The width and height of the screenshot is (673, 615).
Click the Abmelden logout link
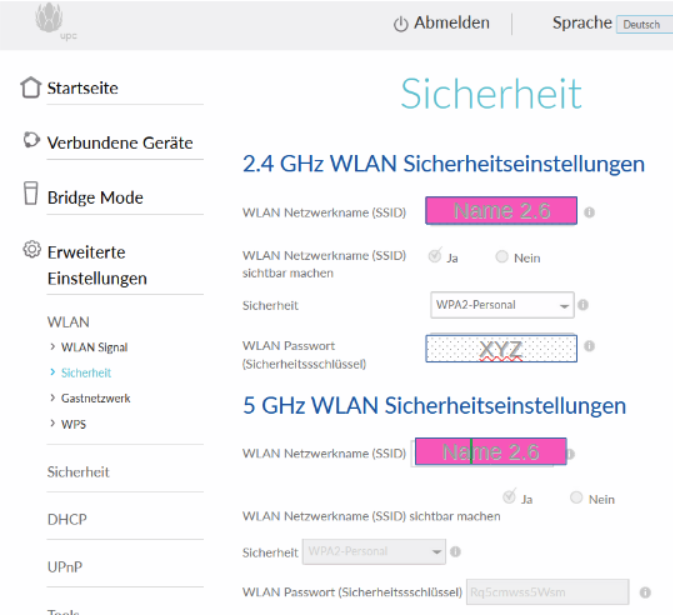(x=442, y=23)
